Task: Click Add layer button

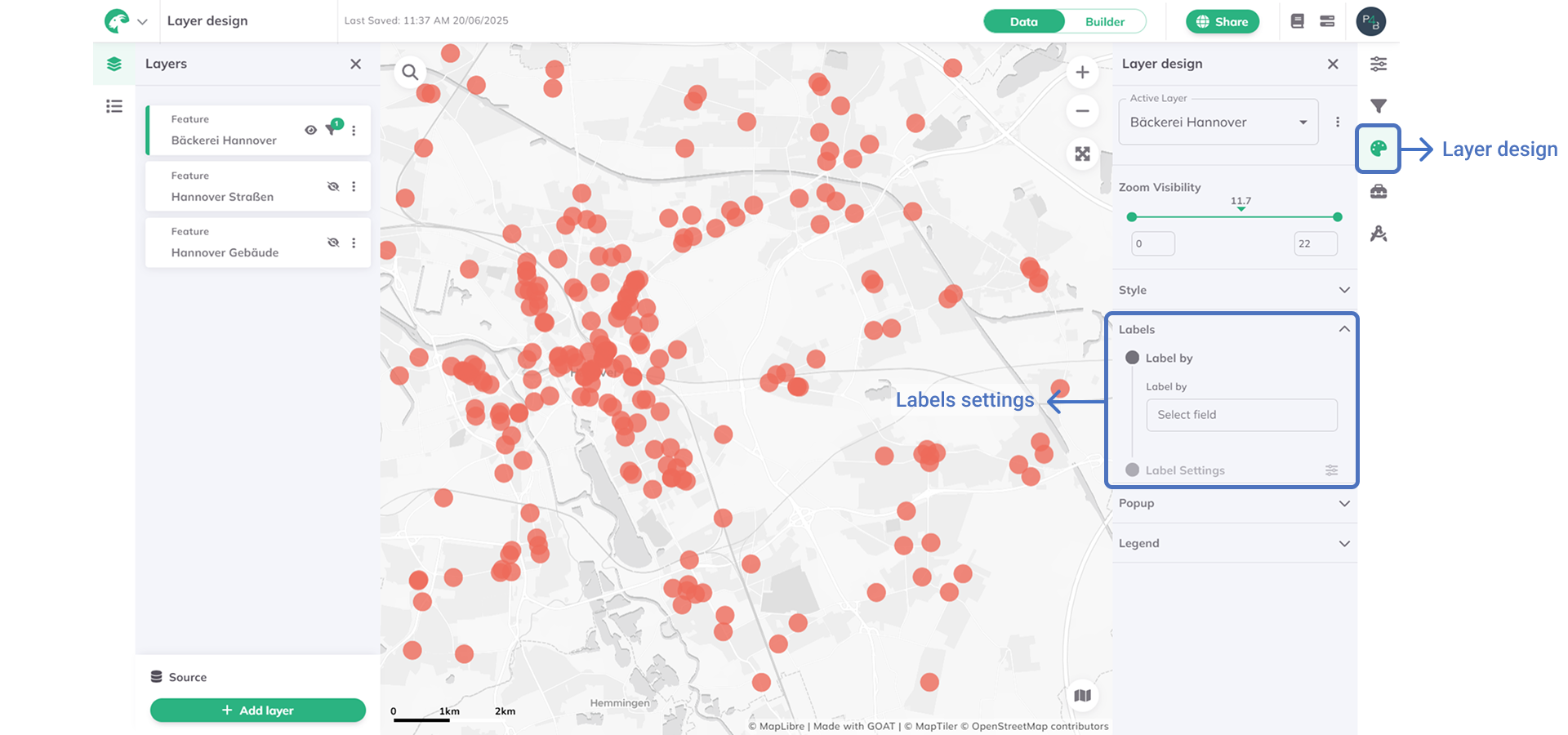Action: click(257, 710)
